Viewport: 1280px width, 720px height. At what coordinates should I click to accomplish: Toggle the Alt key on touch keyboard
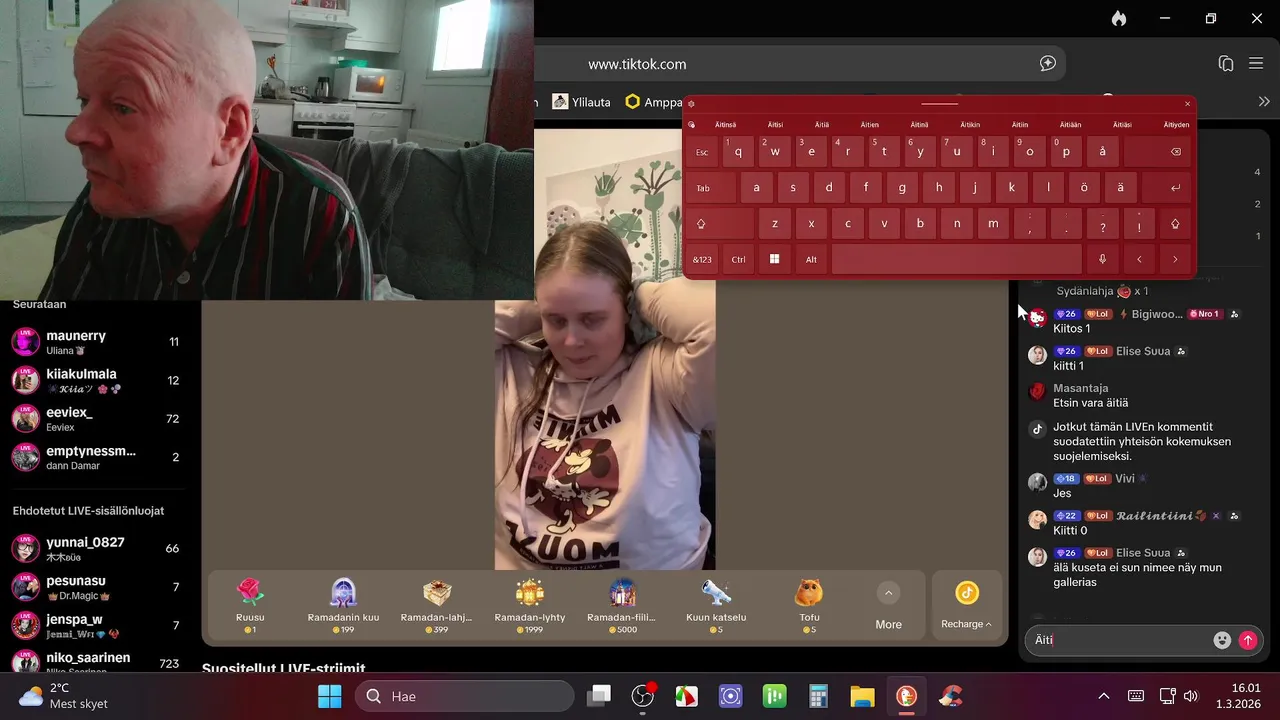click(x=811, y=259)
